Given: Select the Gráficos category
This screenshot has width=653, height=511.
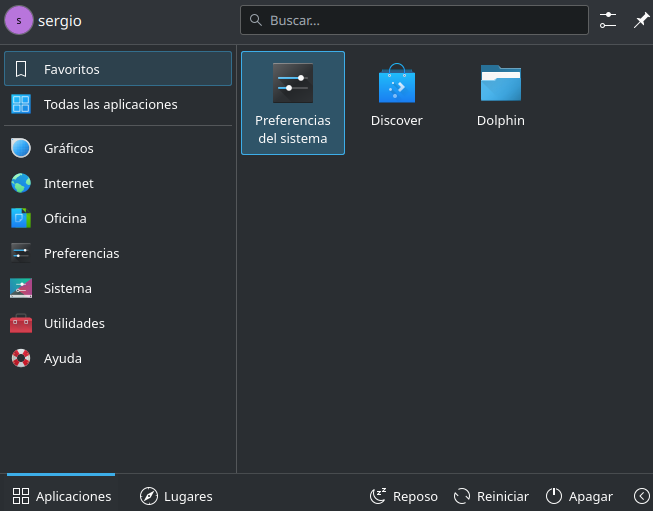Looking at the screenshot, I should tap(118, 148).
